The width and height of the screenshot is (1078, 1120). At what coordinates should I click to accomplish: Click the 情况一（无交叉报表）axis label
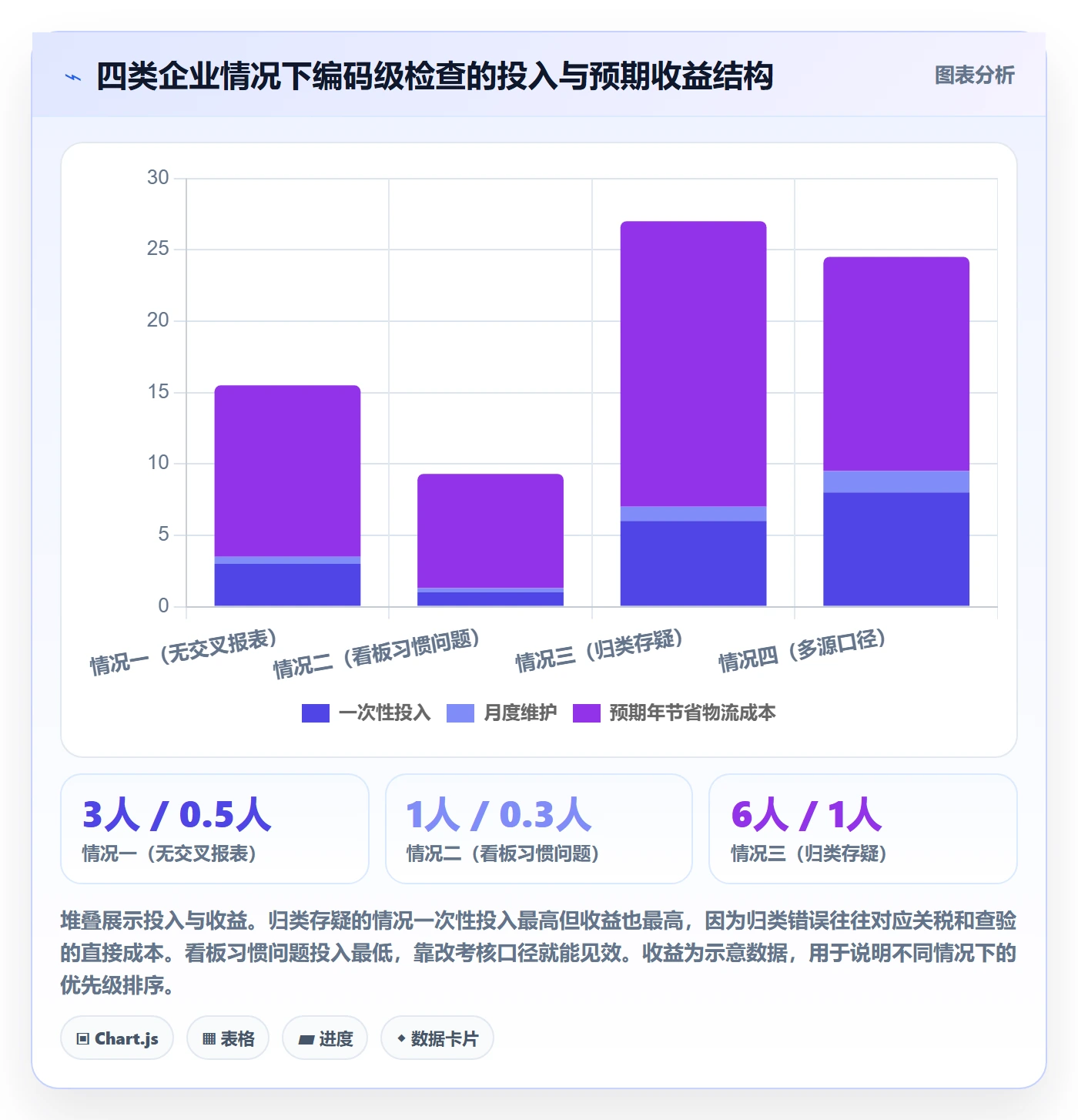click(183, 652)
